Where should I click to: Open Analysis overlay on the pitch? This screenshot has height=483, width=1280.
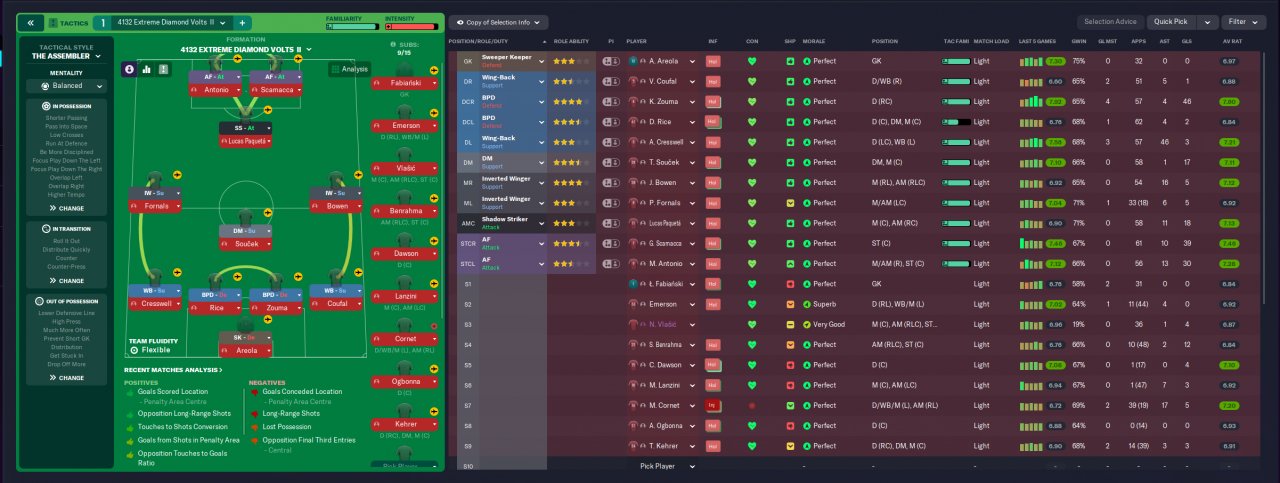pos(349,69)
